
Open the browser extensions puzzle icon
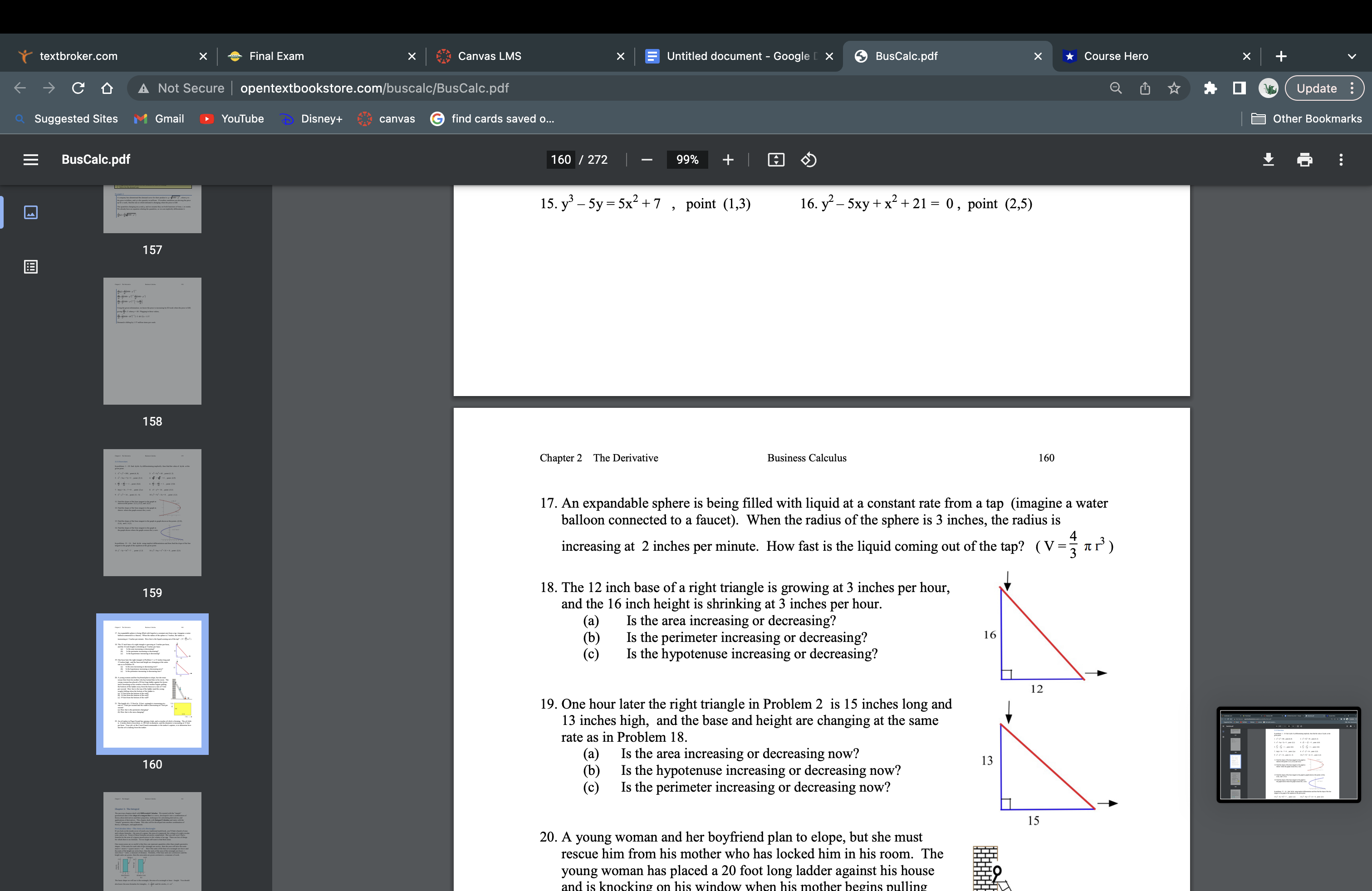1210,88
